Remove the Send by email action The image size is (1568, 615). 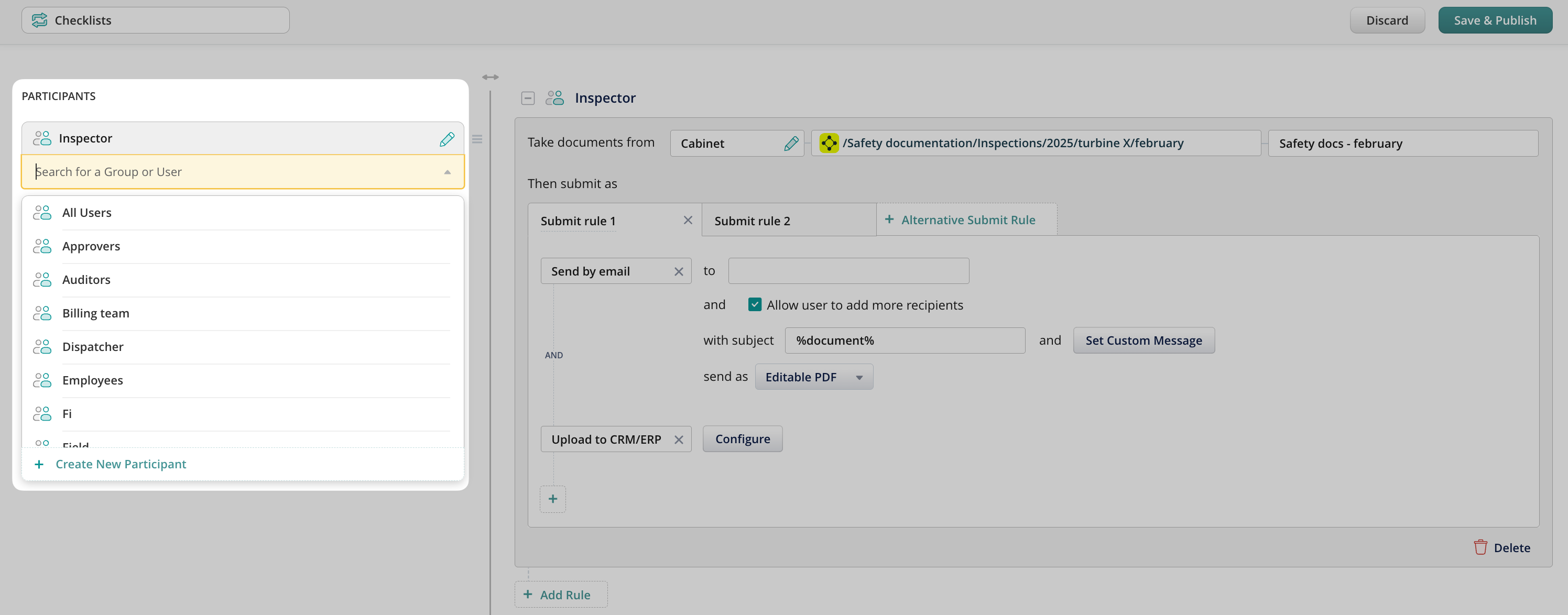pyautogui.click(x=679, y=272)
